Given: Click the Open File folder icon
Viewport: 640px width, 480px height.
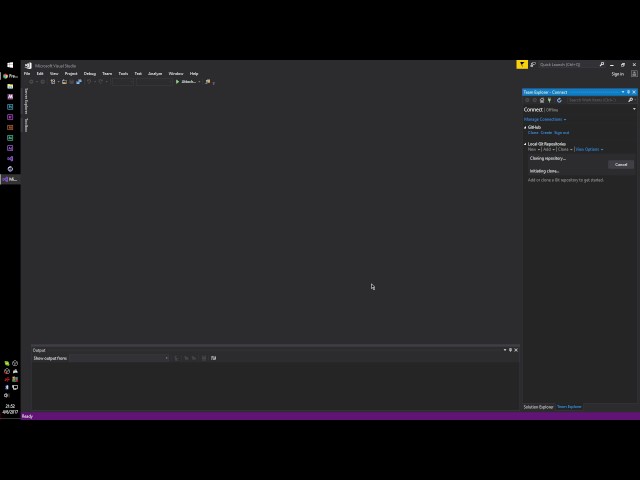Looking at the screenshot, I should [64, 82].
